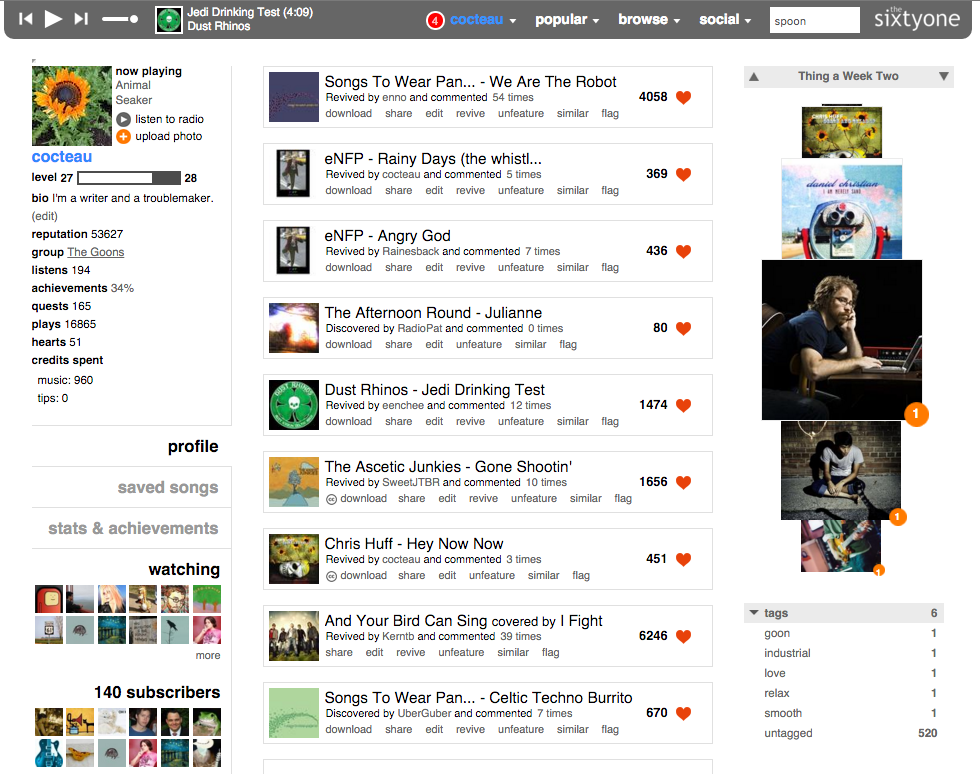Go back to the previous track

pyautogui.click(x=26, y=19)
